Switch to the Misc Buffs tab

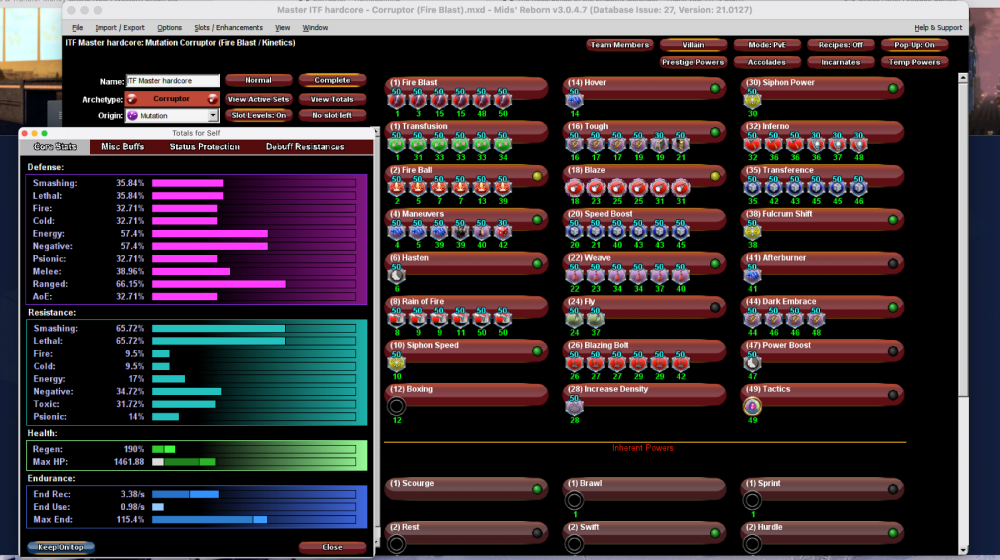122,147
